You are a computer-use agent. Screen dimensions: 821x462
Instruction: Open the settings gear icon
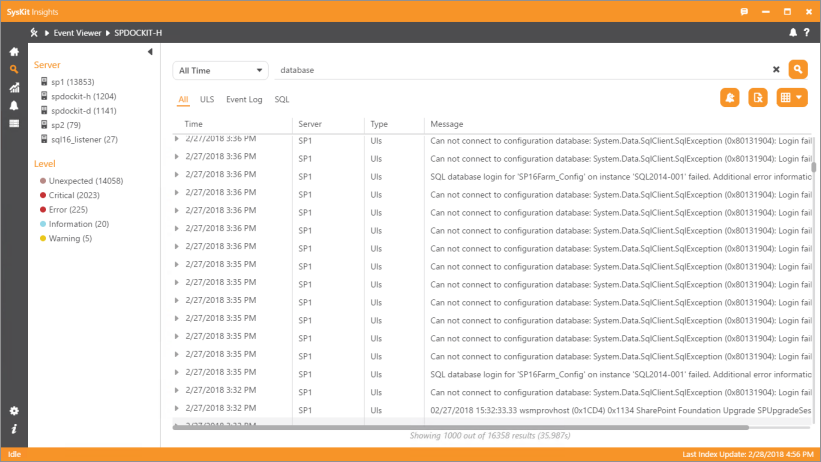tap(14, 411)
